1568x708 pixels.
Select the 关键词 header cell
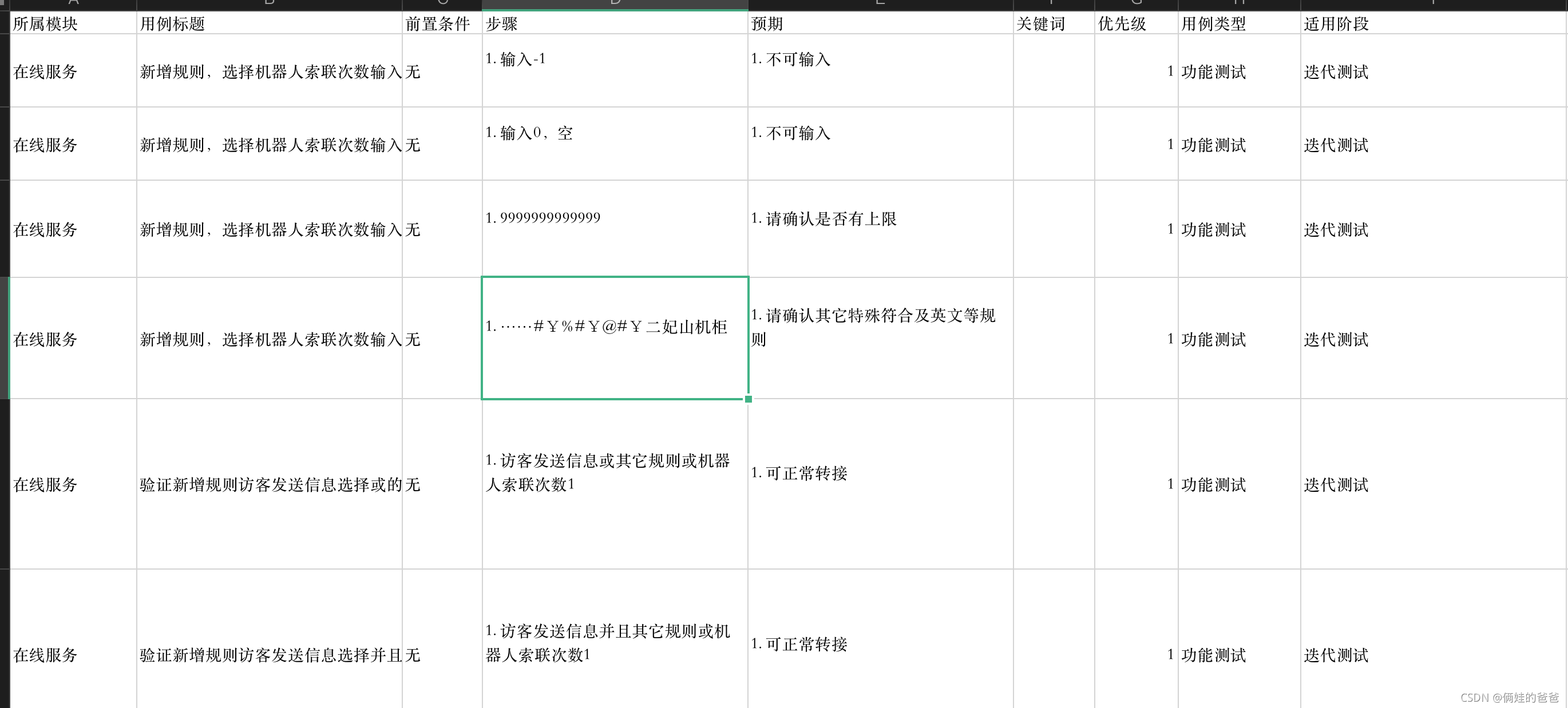(1054, 23)
